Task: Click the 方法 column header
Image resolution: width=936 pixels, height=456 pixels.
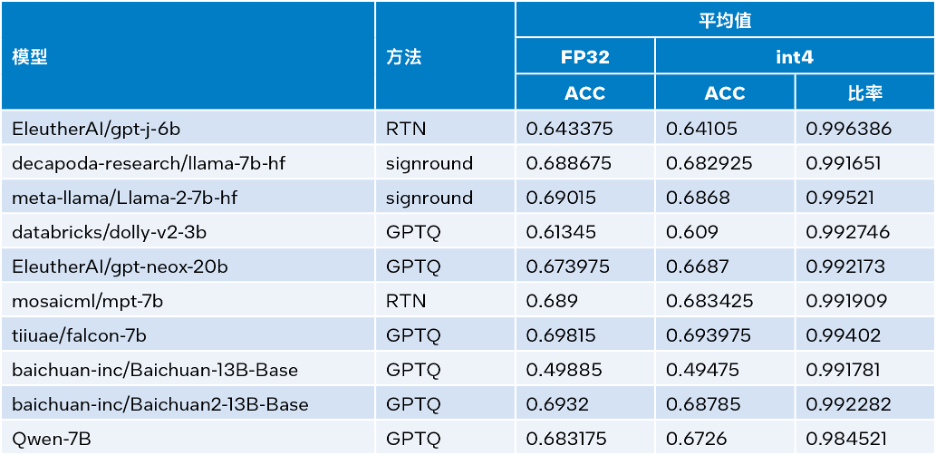Action: [404, 57]
